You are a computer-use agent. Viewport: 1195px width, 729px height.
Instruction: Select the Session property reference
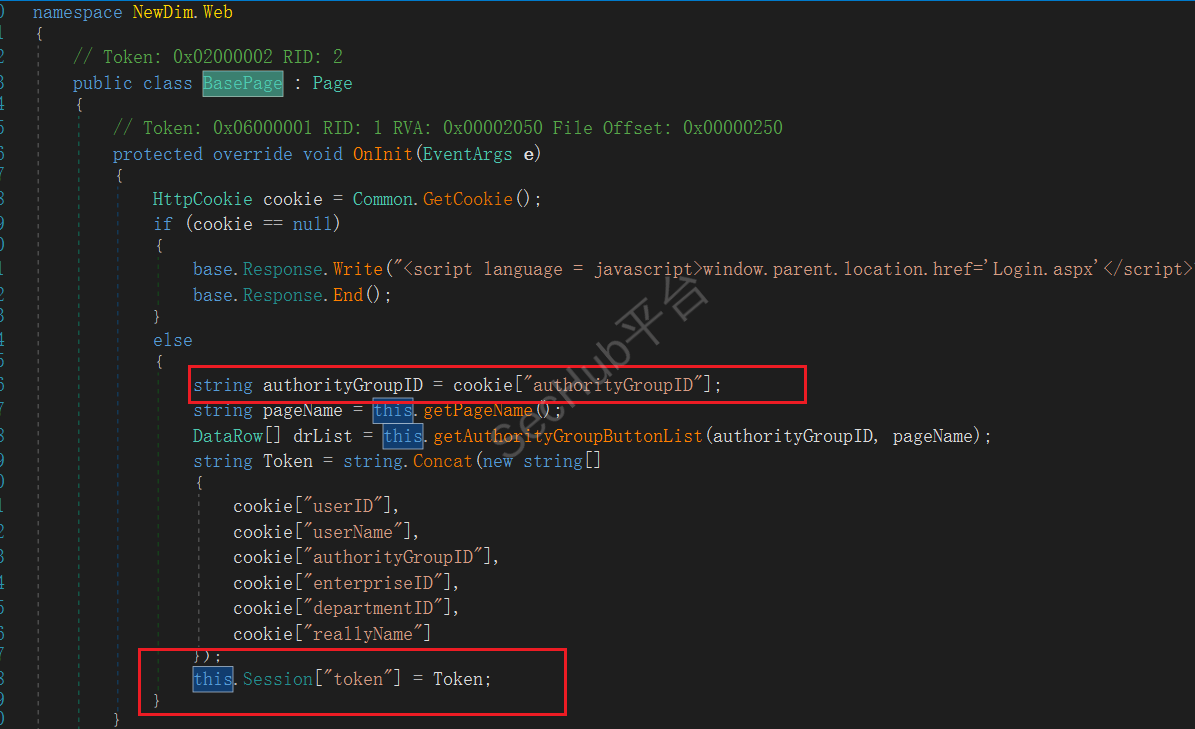click(x=277, y=679)
